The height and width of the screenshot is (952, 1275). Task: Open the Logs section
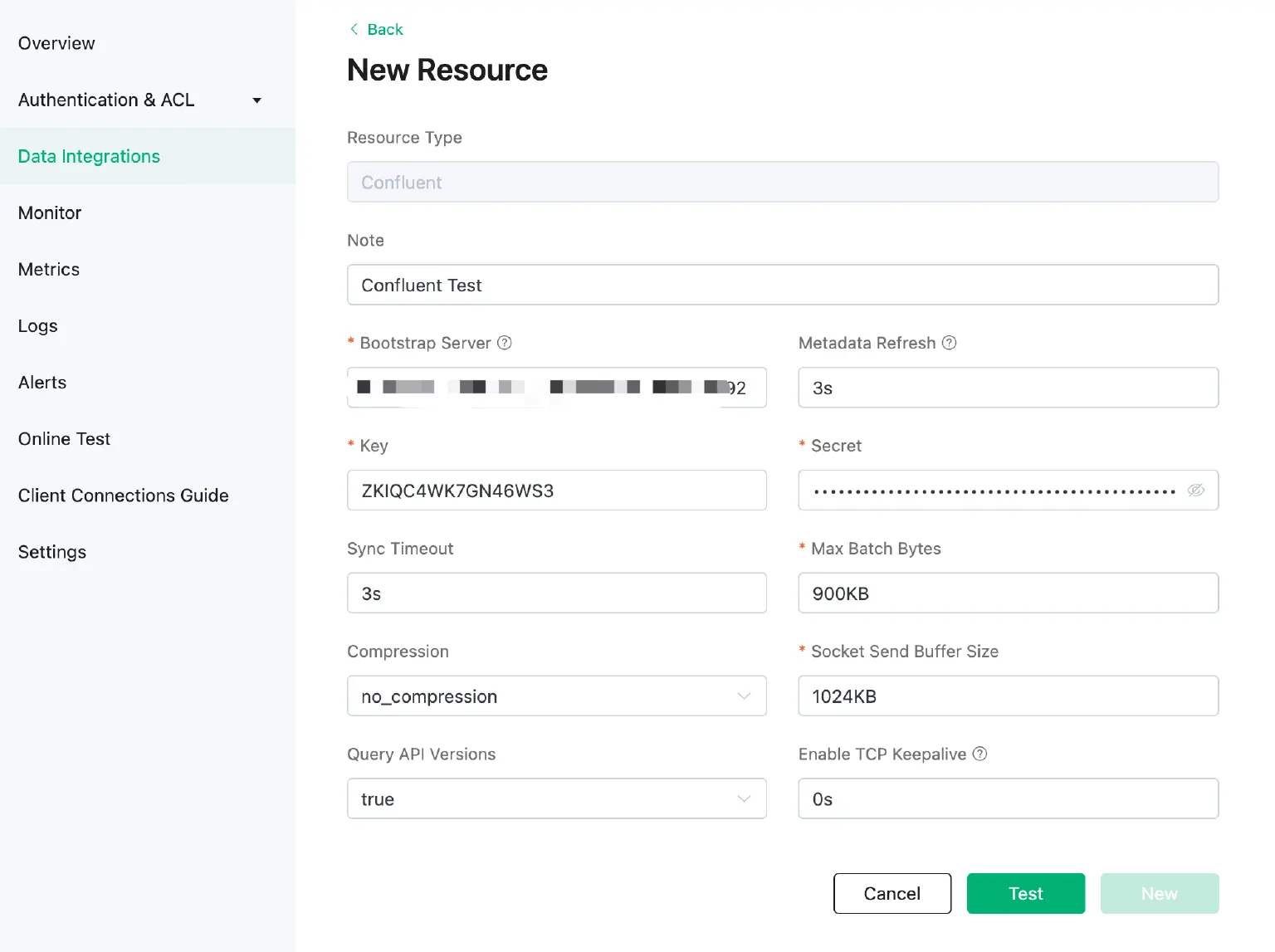37,325
